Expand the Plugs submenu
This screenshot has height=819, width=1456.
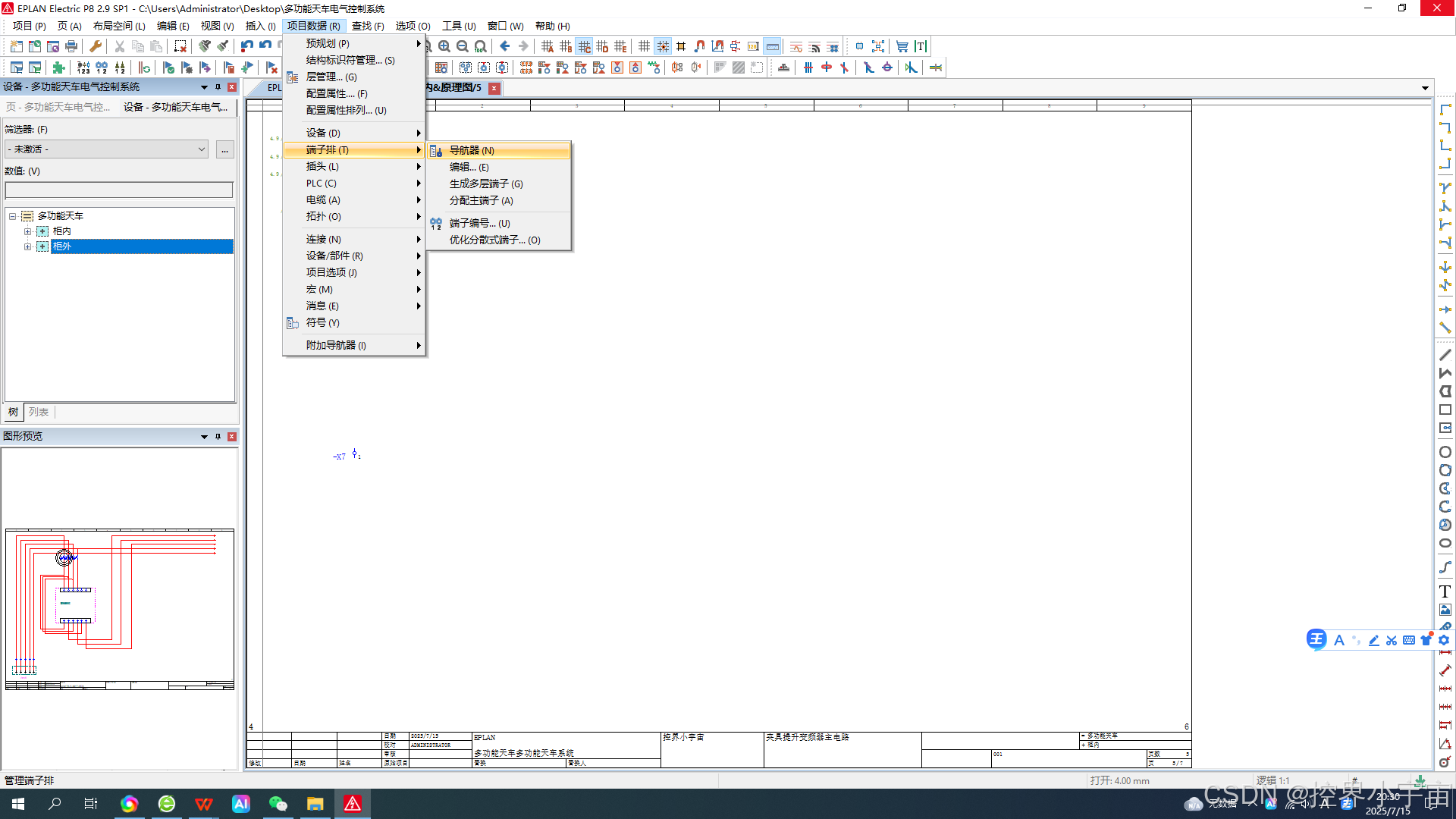tap(353, 166)
